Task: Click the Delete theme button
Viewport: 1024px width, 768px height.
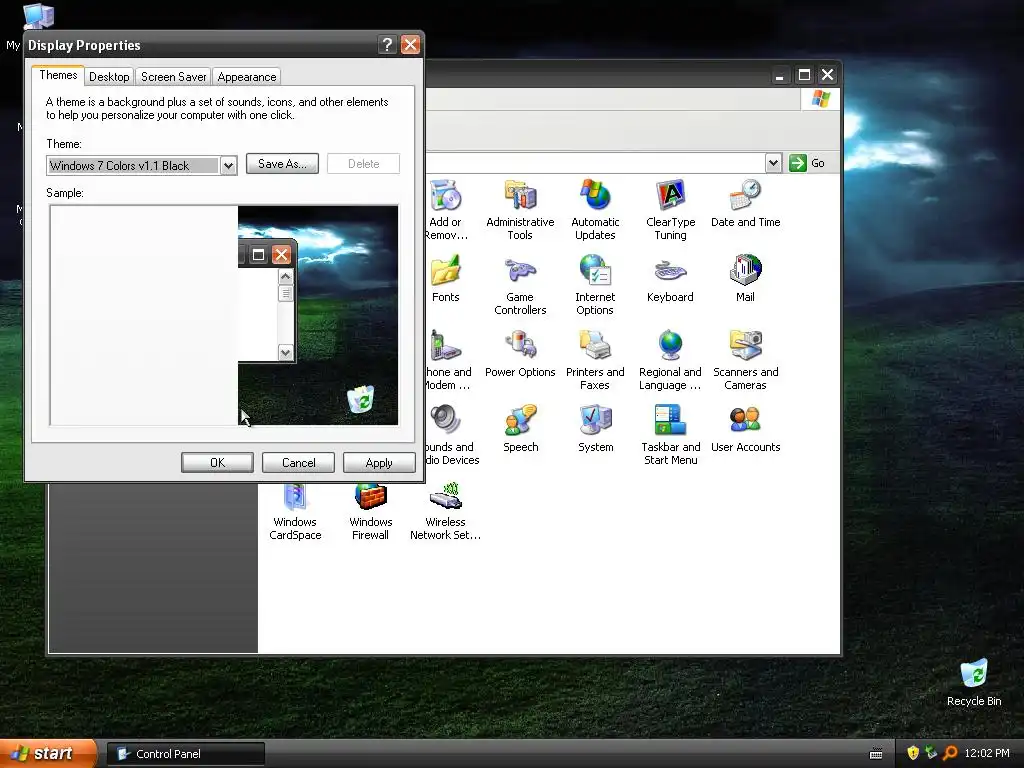Action: click(363, 164)
